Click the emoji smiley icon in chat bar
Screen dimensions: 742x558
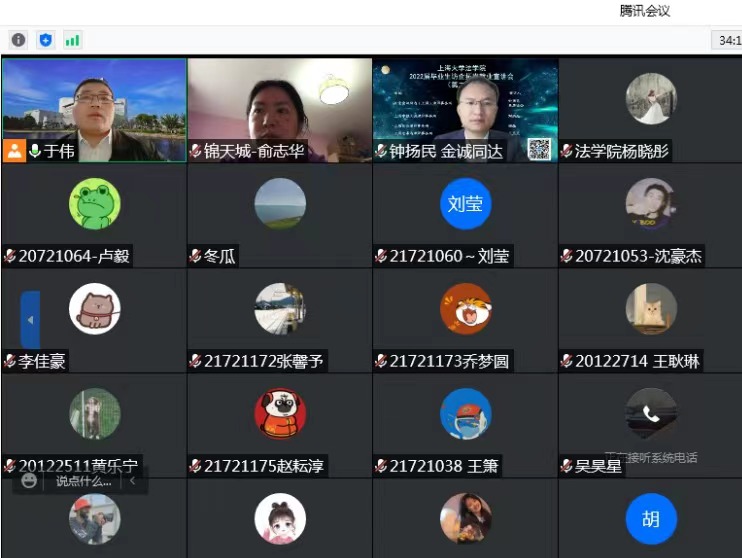click(29, 481)
